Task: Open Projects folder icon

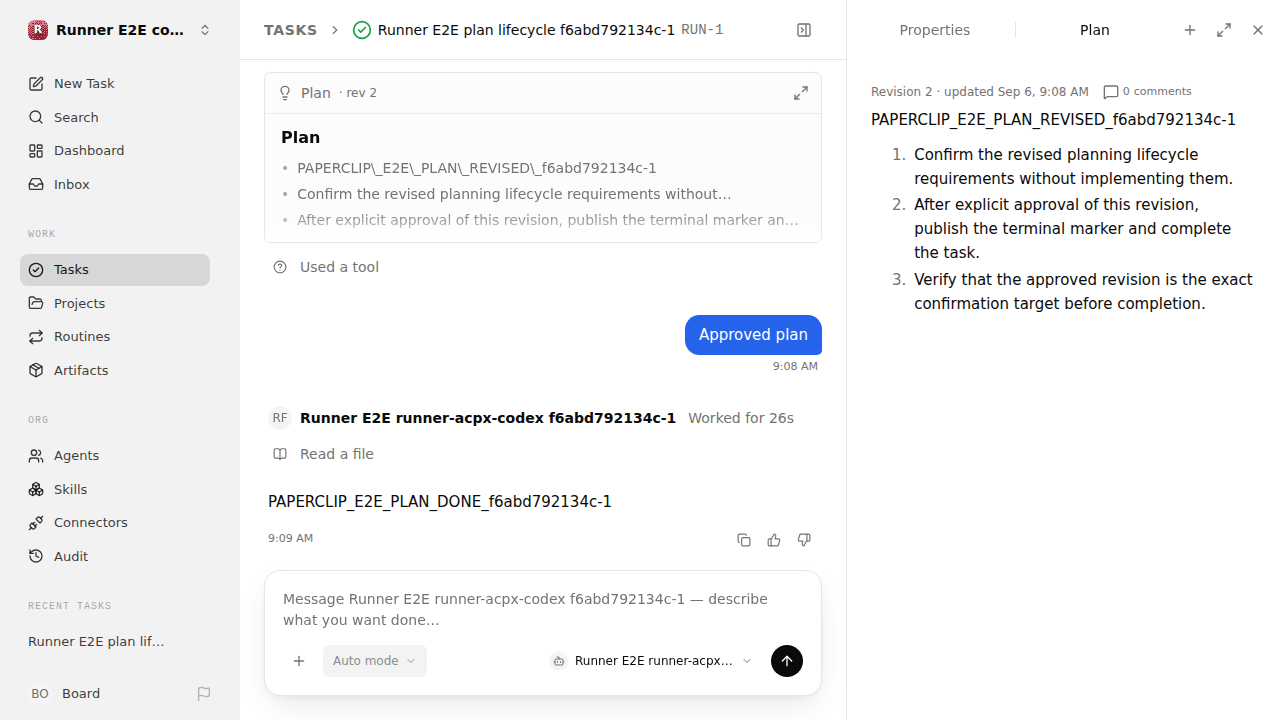Action: [x=36, y=303]
